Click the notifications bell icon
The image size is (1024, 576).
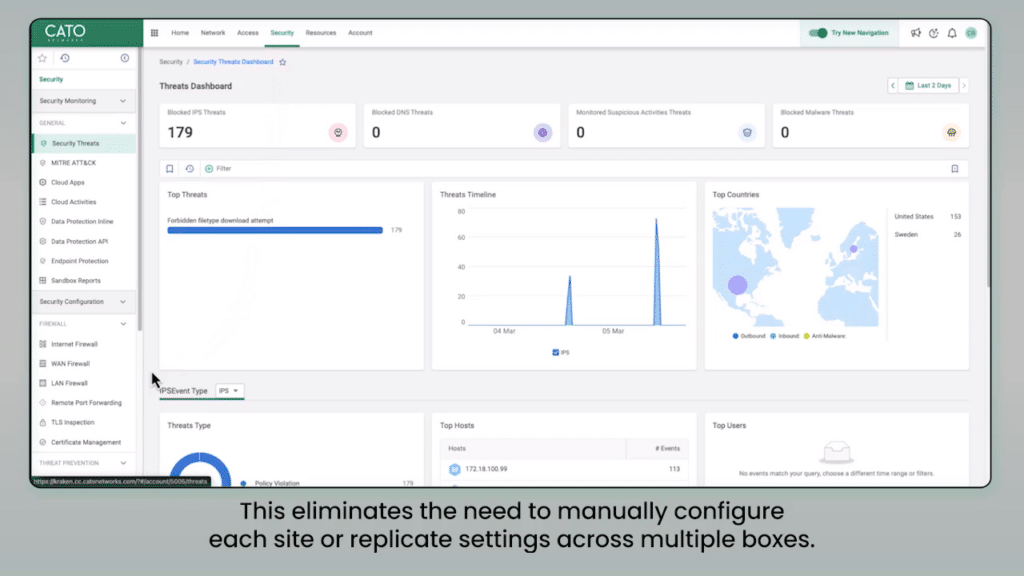click(x=952, y=33)
